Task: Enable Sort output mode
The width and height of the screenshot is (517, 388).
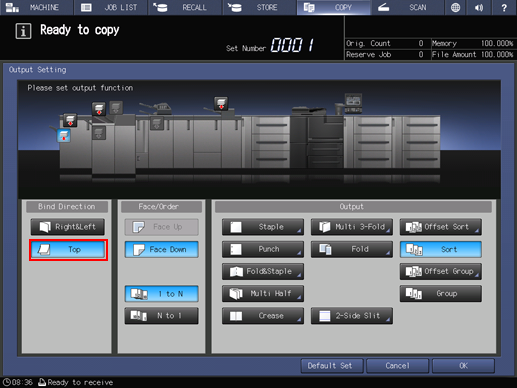Action: pyautogui.click(x=441, y=249)
